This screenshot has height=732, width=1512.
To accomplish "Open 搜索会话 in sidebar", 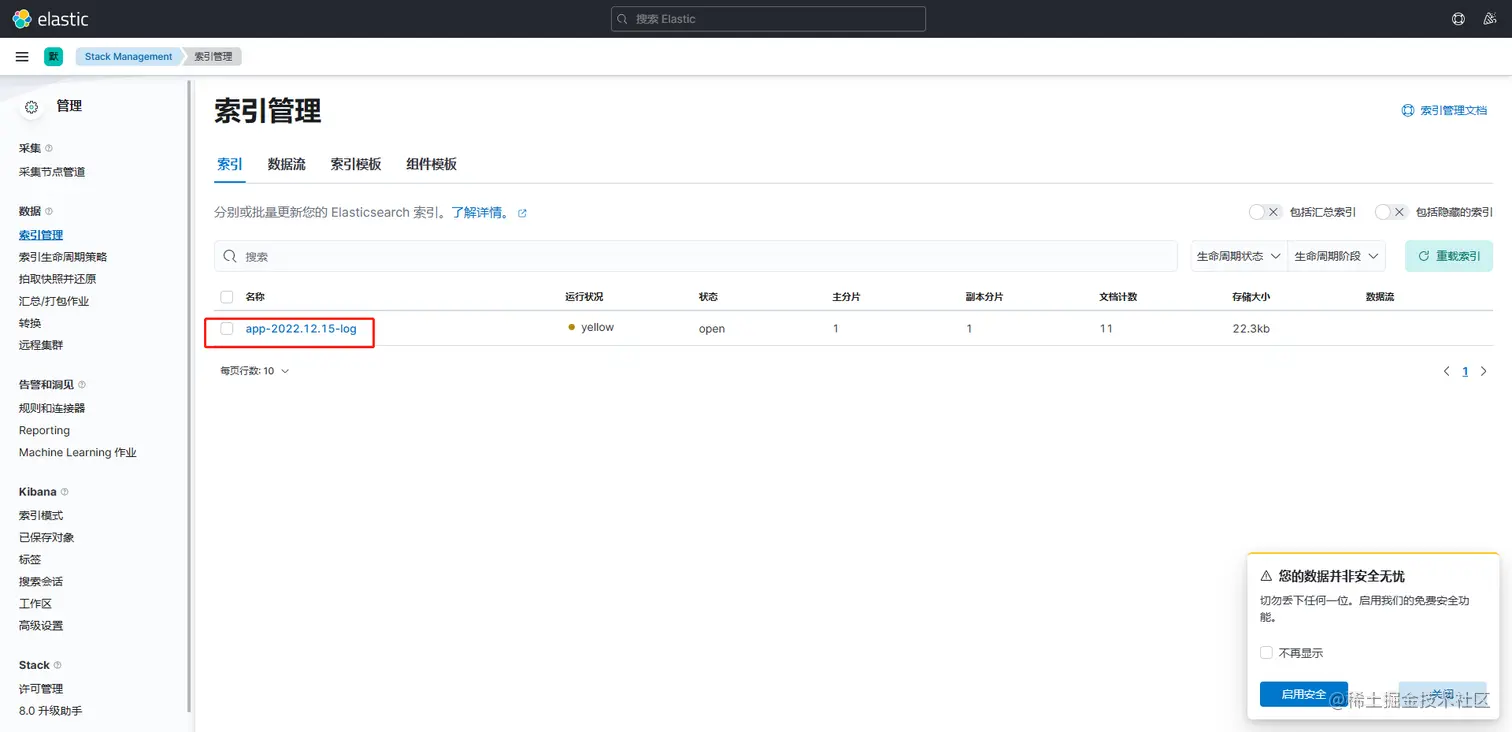I will coord(41,581).
